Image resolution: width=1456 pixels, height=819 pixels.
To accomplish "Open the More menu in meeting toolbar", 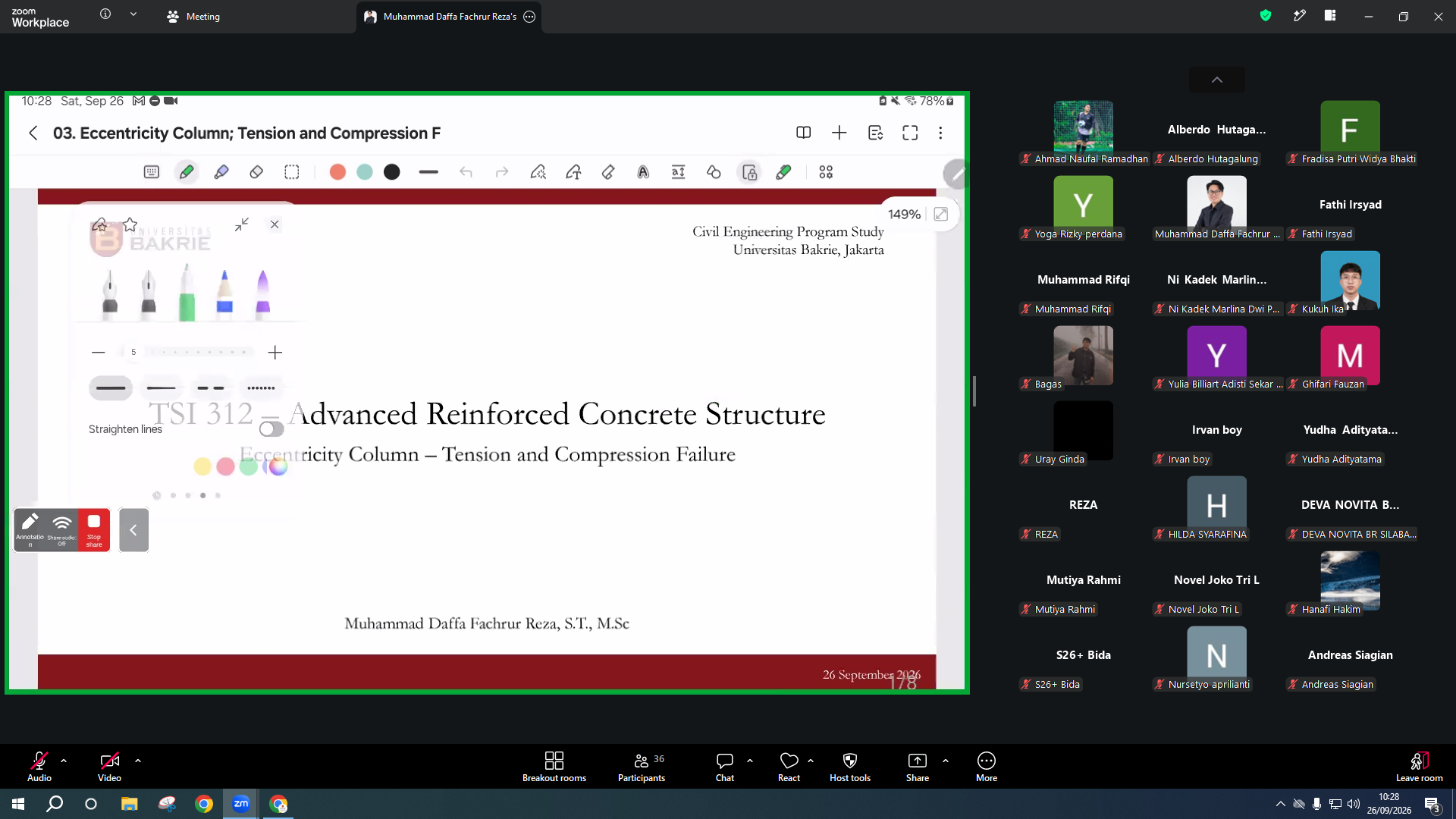I will [x=987, y=767].
